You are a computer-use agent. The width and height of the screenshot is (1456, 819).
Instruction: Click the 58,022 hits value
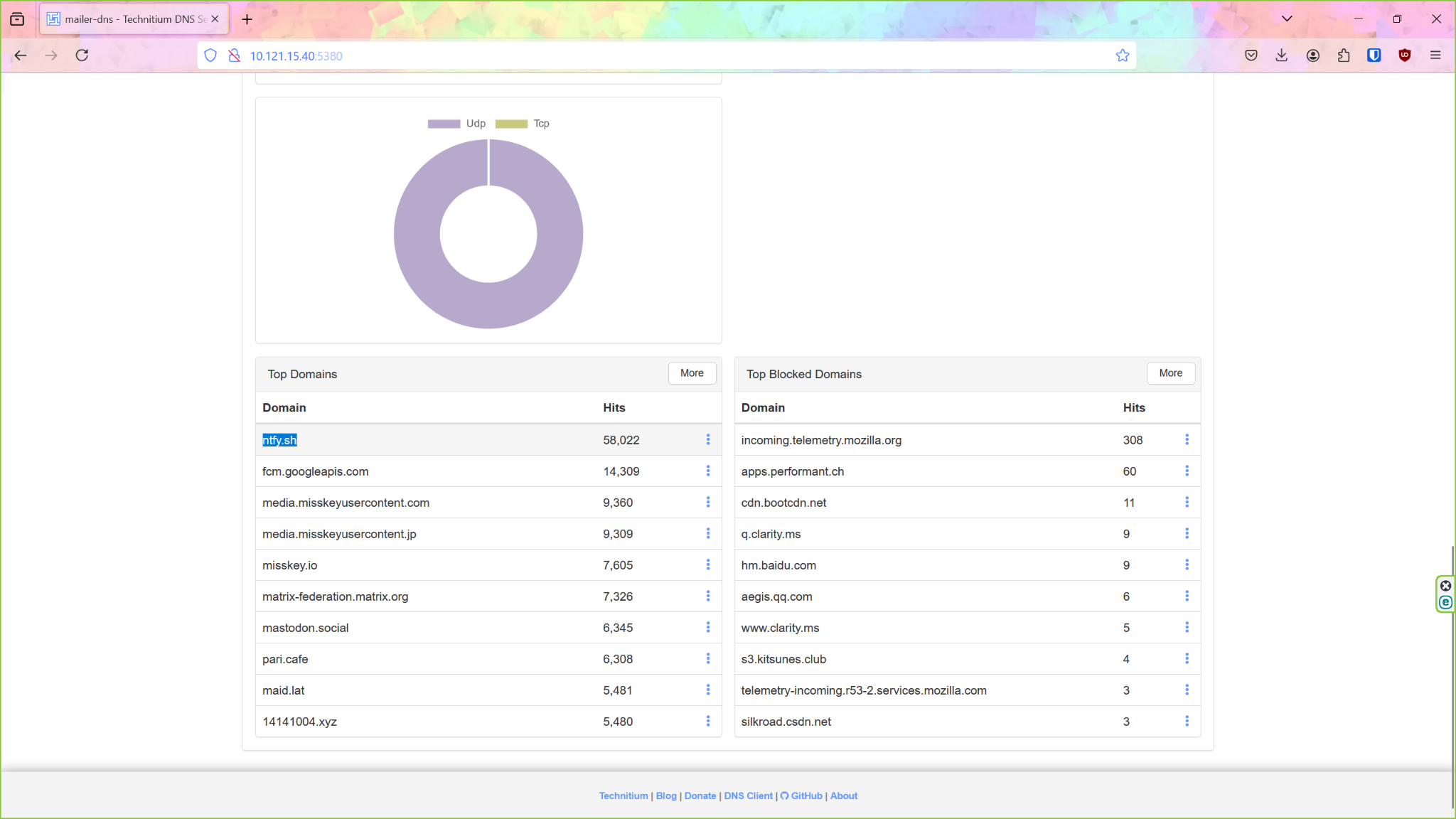[621, 440]
